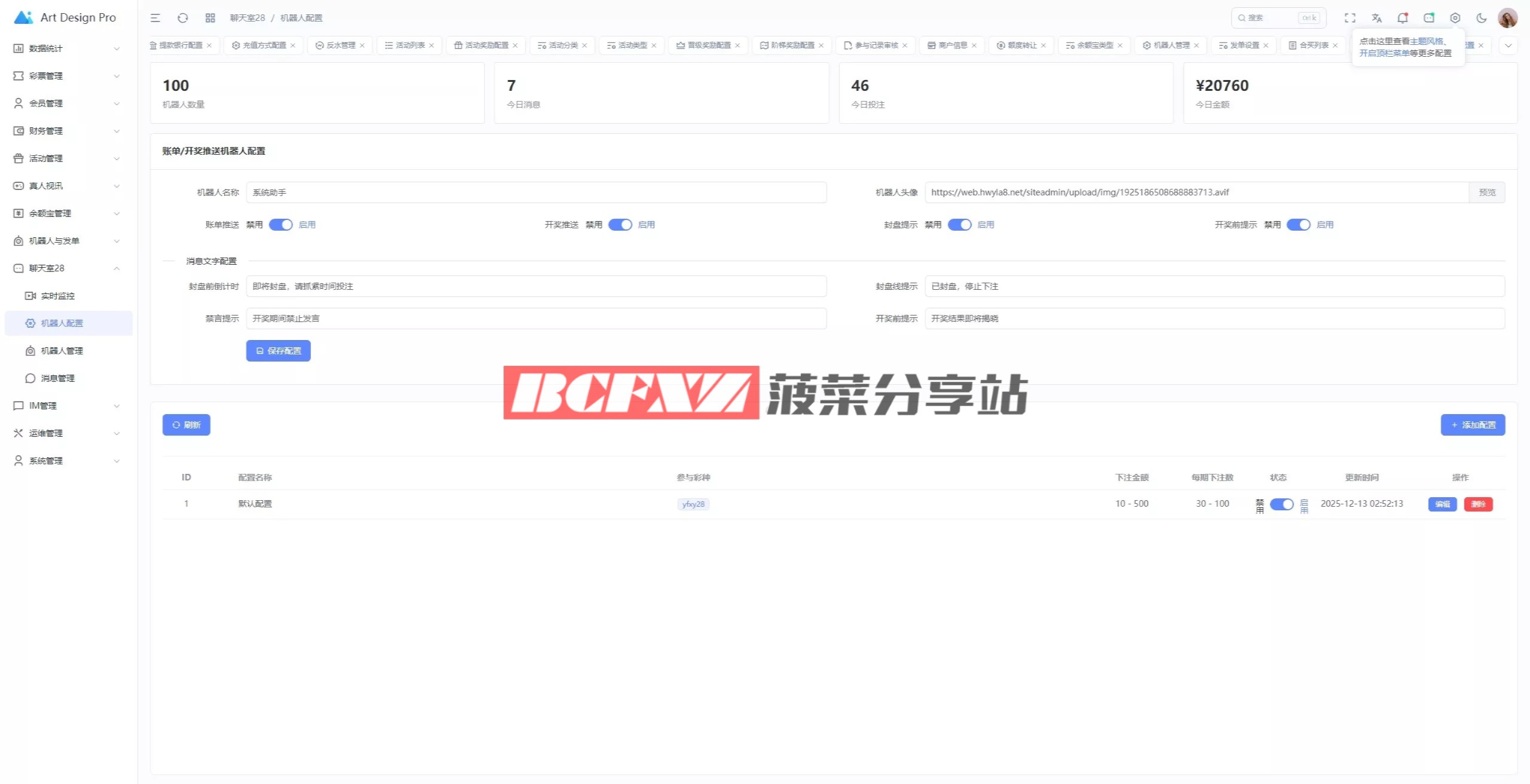
Task: Click the user avatar in top right
Action: click(1507, 18)
